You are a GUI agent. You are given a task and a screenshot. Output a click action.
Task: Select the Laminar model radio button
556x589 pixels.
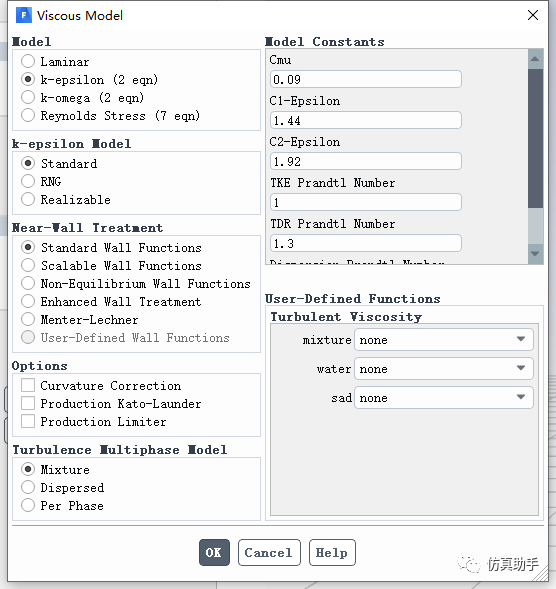click(28, 61)
